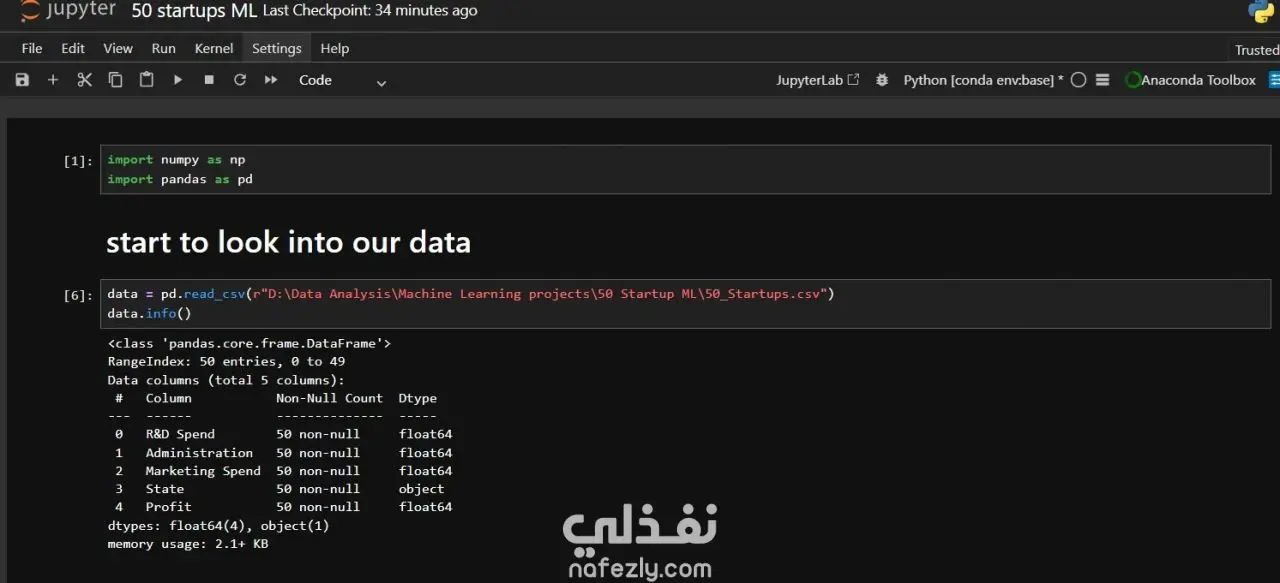Open the cell type Code dropdown
1280x583 pixels.
342,81
